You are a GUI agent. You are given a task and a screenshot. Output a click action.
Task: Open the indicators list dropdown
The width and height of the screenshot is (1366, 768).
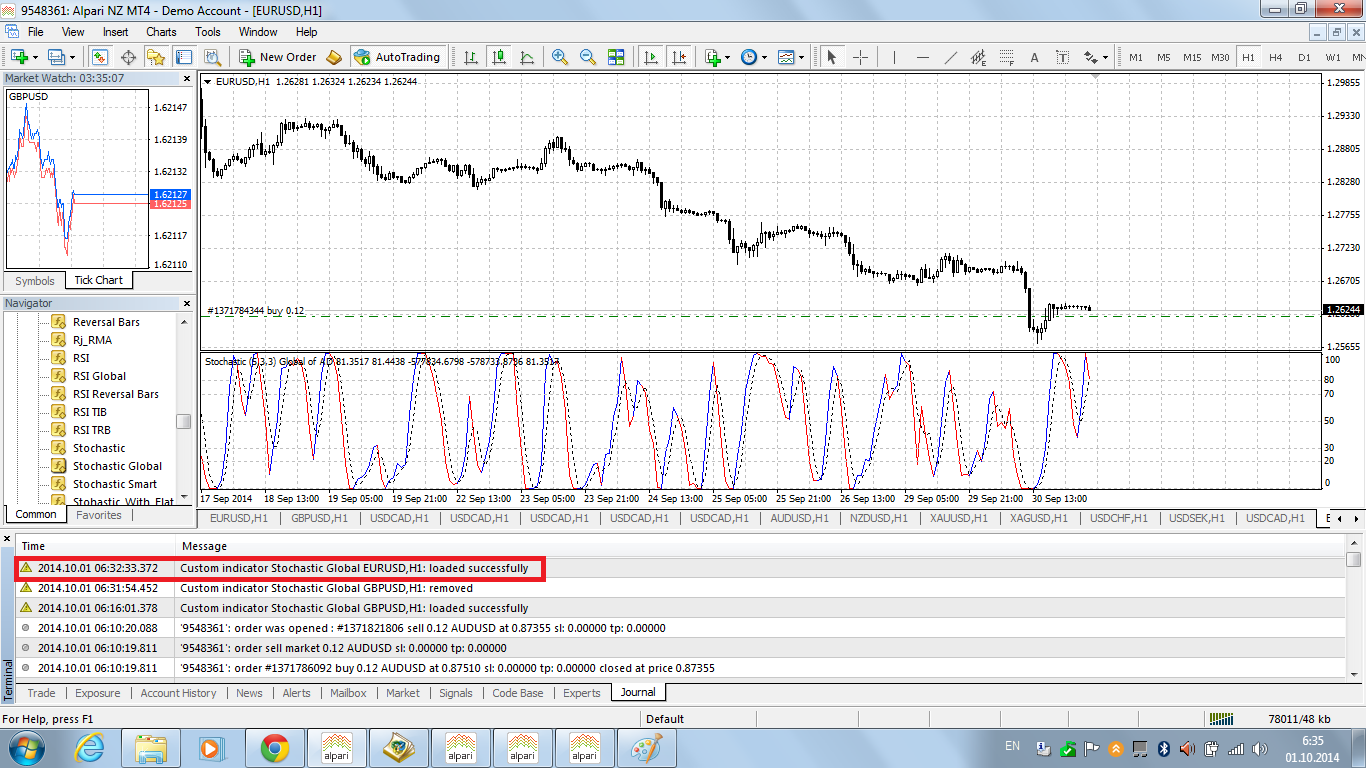click(x=727, y=57)
